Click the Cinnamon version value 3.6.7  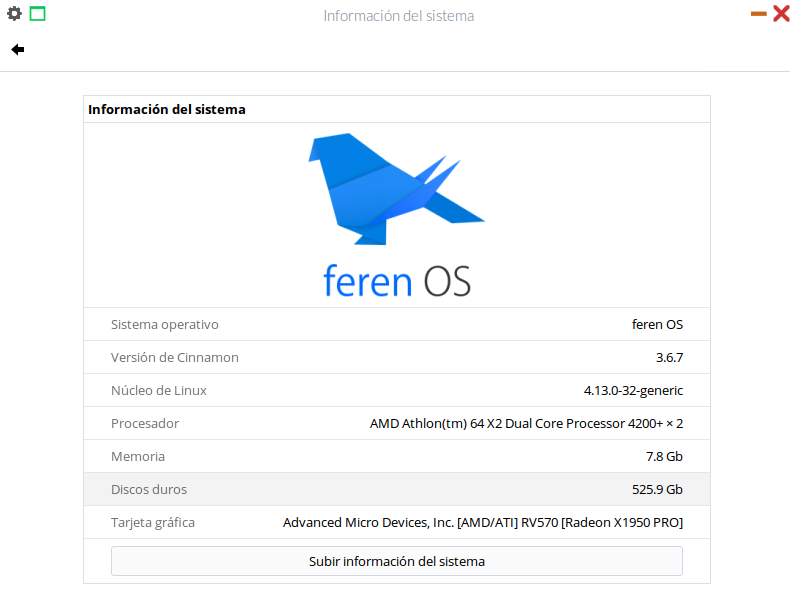(669, 357)
